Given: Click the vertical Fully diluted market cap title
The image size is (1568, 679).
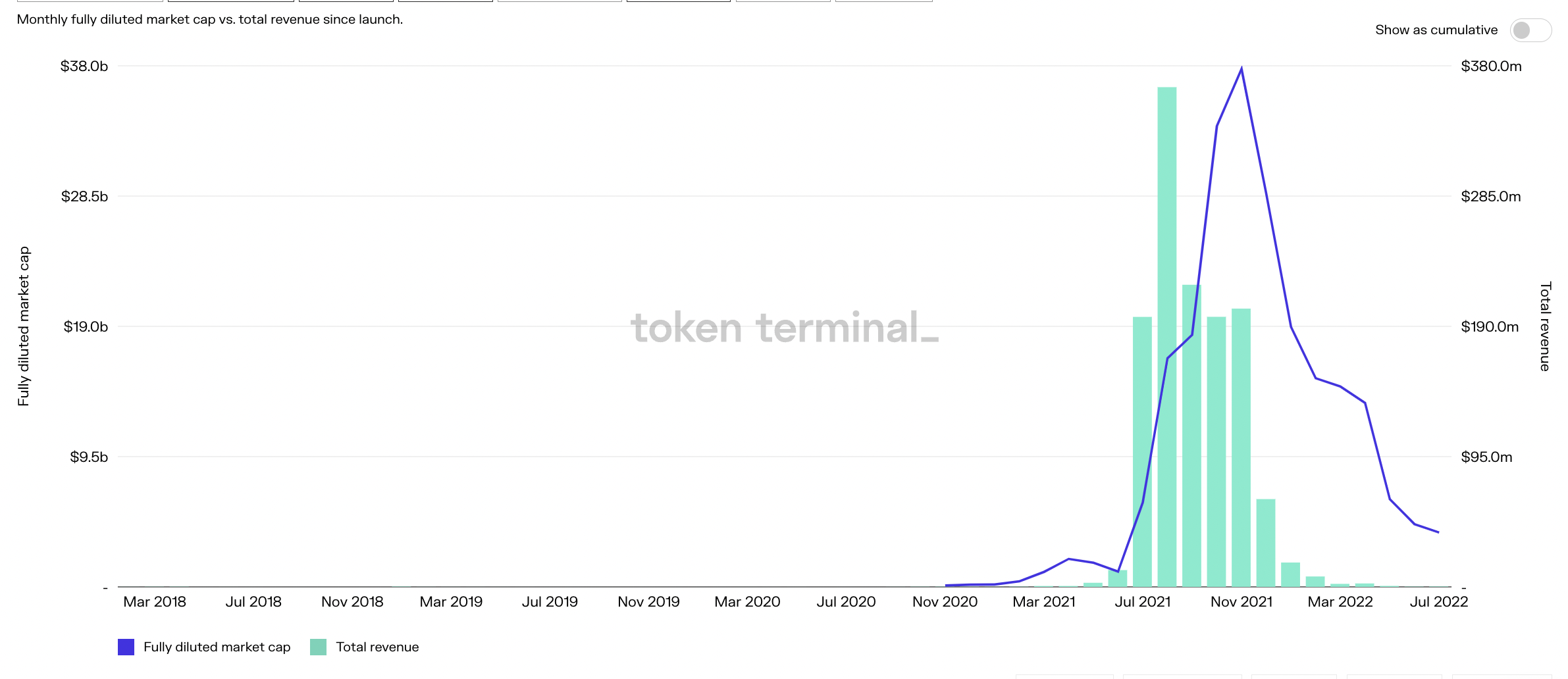Looking at the screenshot, I should click(24, 326).
